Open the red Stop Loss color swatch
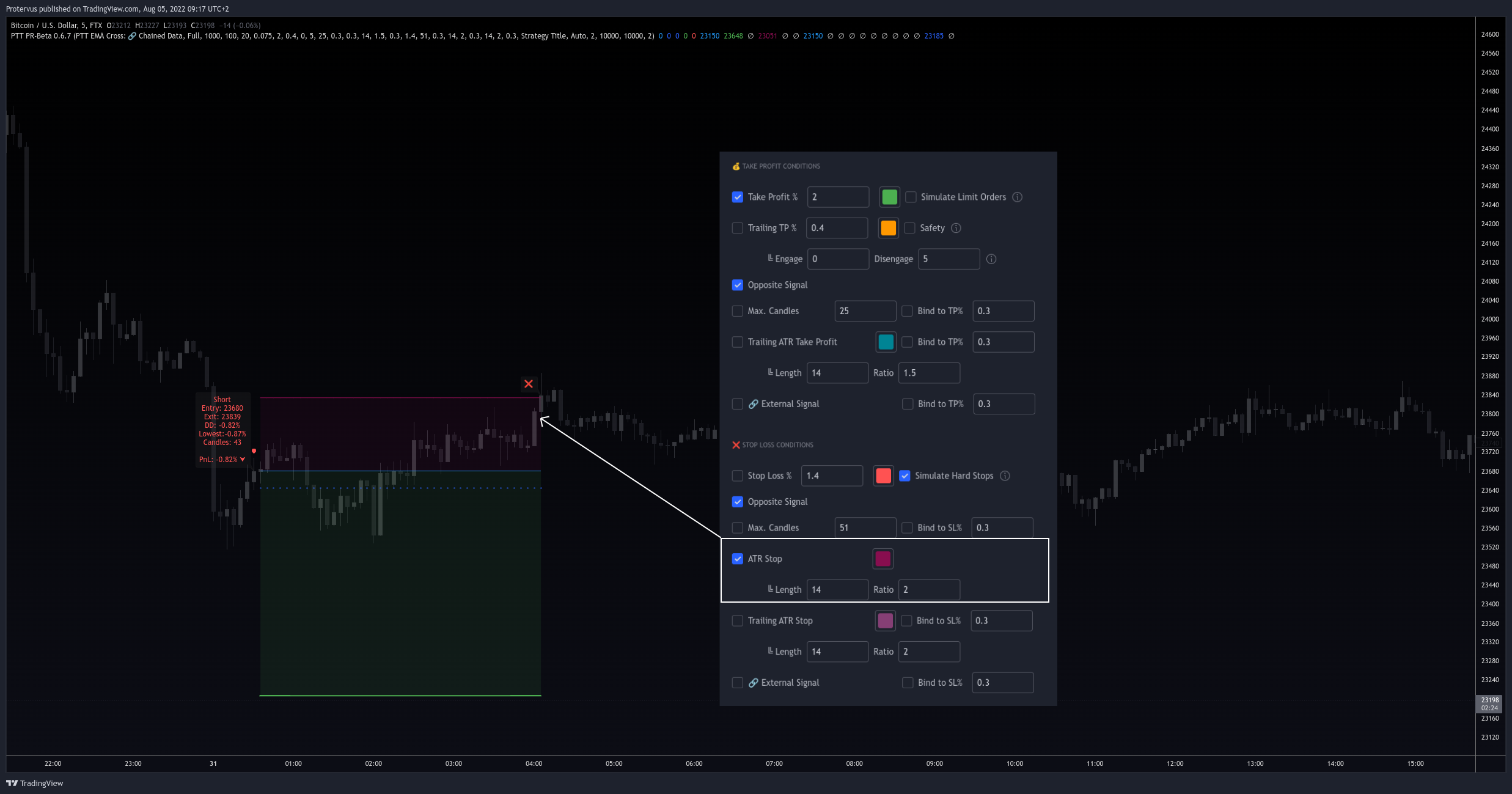Viewport: 1512px width, 794px height. pos(883,476)
